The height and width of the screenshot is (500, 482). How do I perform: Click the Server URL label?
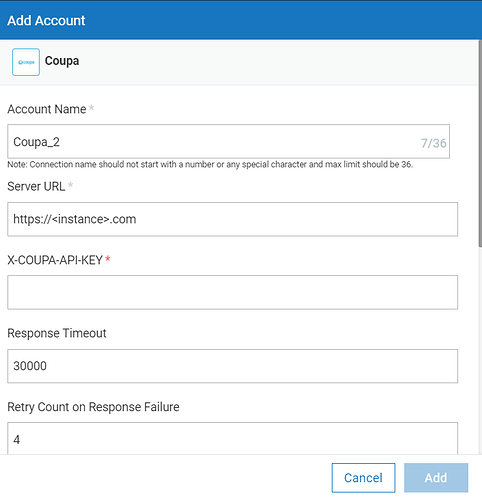[x=36, y=186]
